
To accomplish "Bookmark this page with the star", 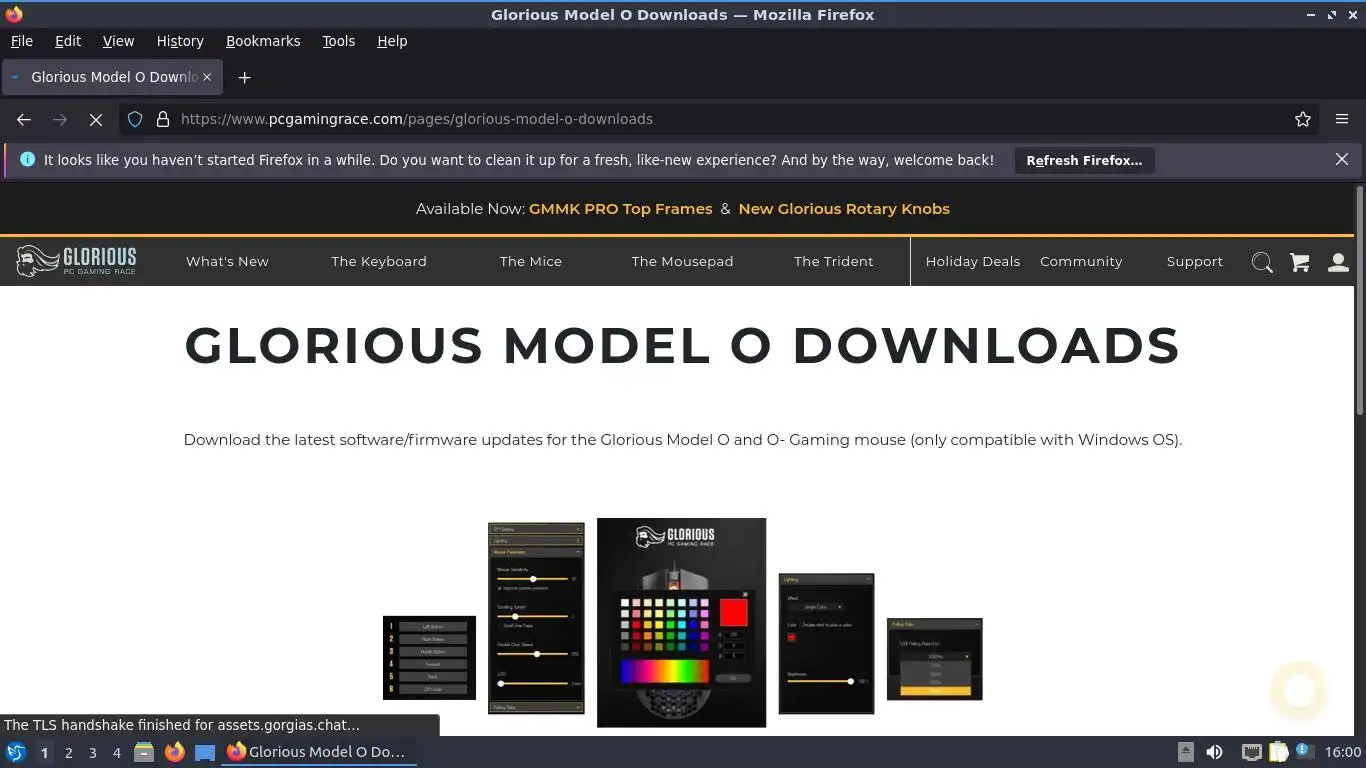I will tap(1303, 119).
